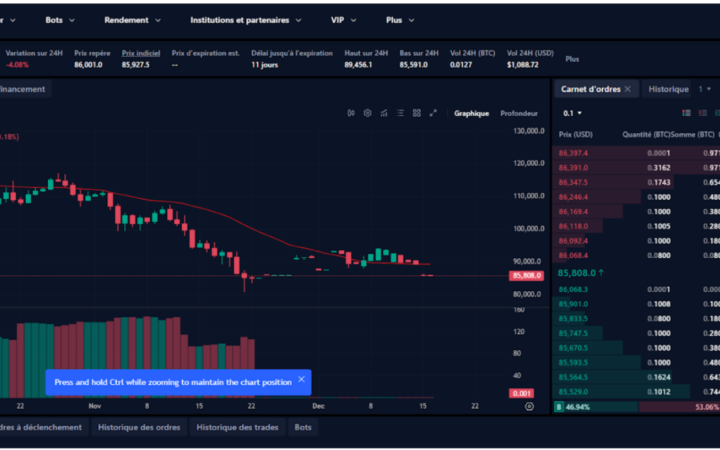Close the Carnet d'ordres tab

(x=627, y=89)
